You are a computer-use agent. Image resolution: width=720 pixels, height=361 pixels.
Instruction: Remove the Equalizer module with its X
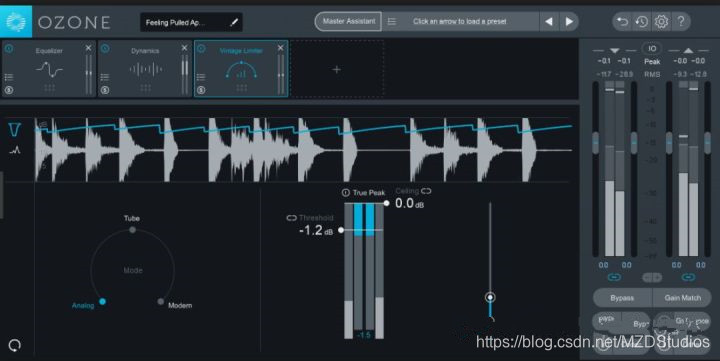click(88, 48)
